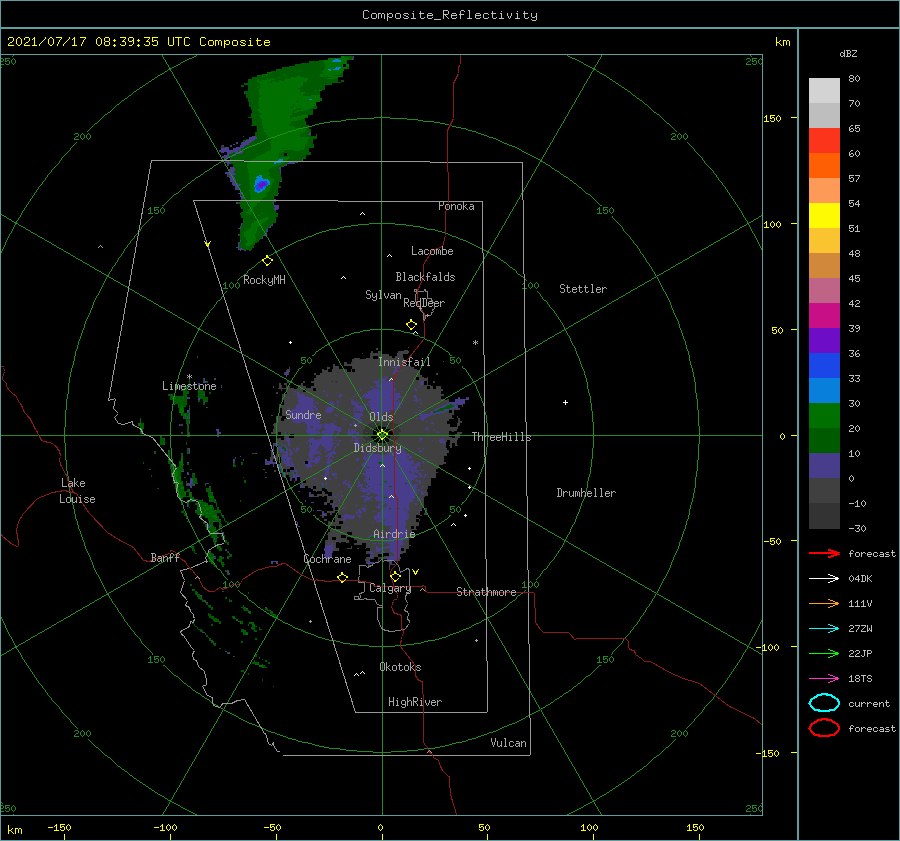Click the yellow station marker near RedDeer

412,325
